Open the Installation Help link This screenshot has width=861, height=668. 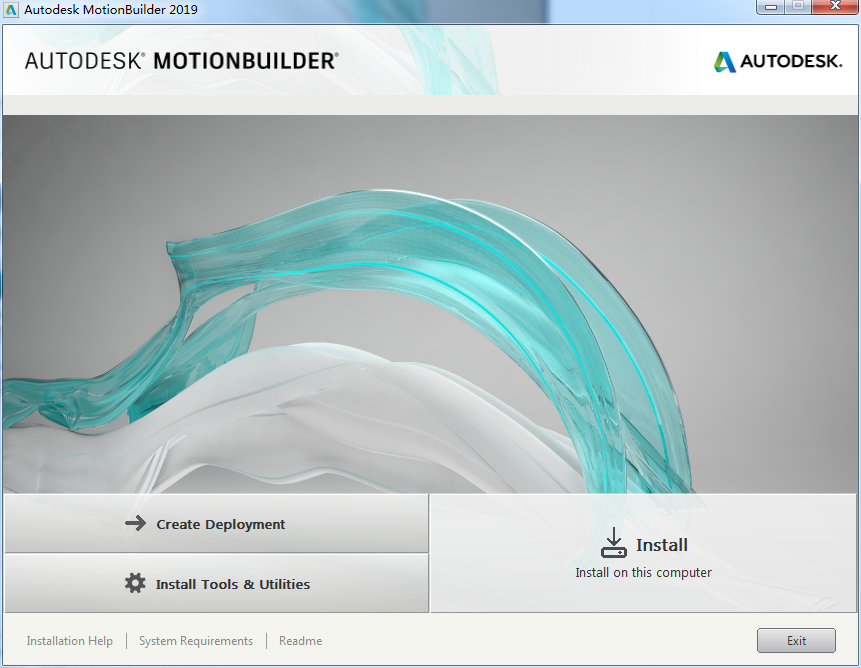tap(70, 641)
